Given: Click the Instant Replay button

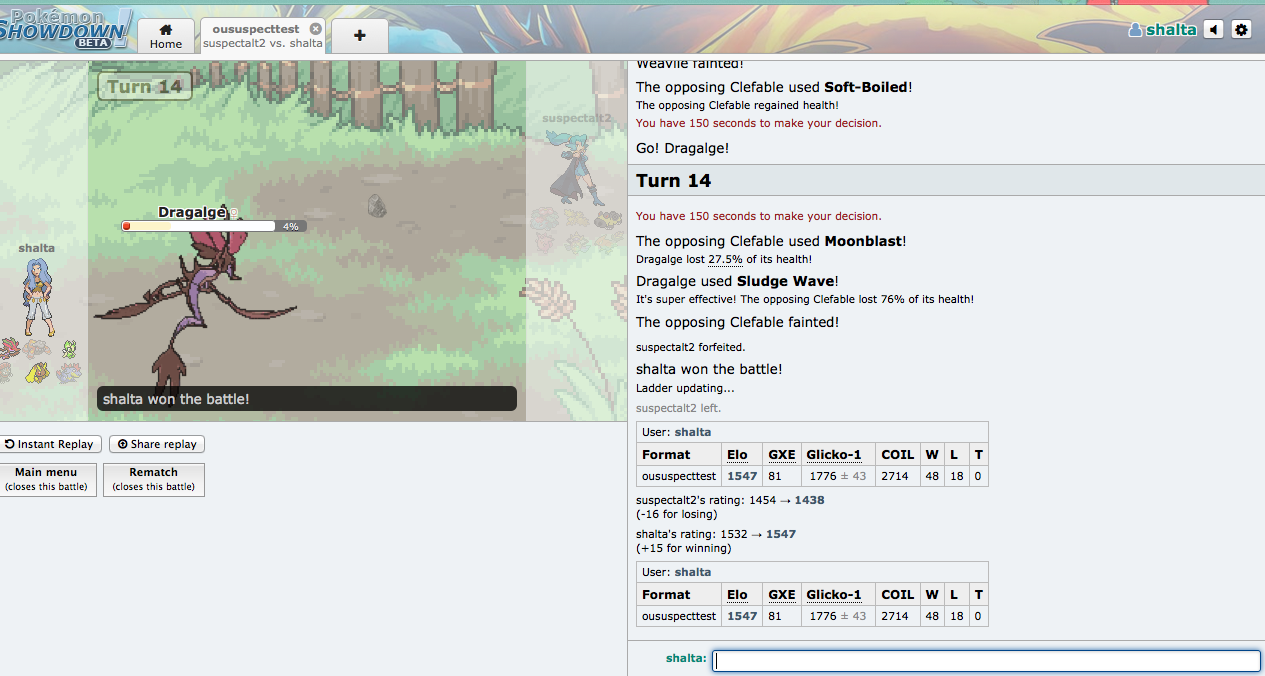Looking at the screenshot, I should (49, 444).
